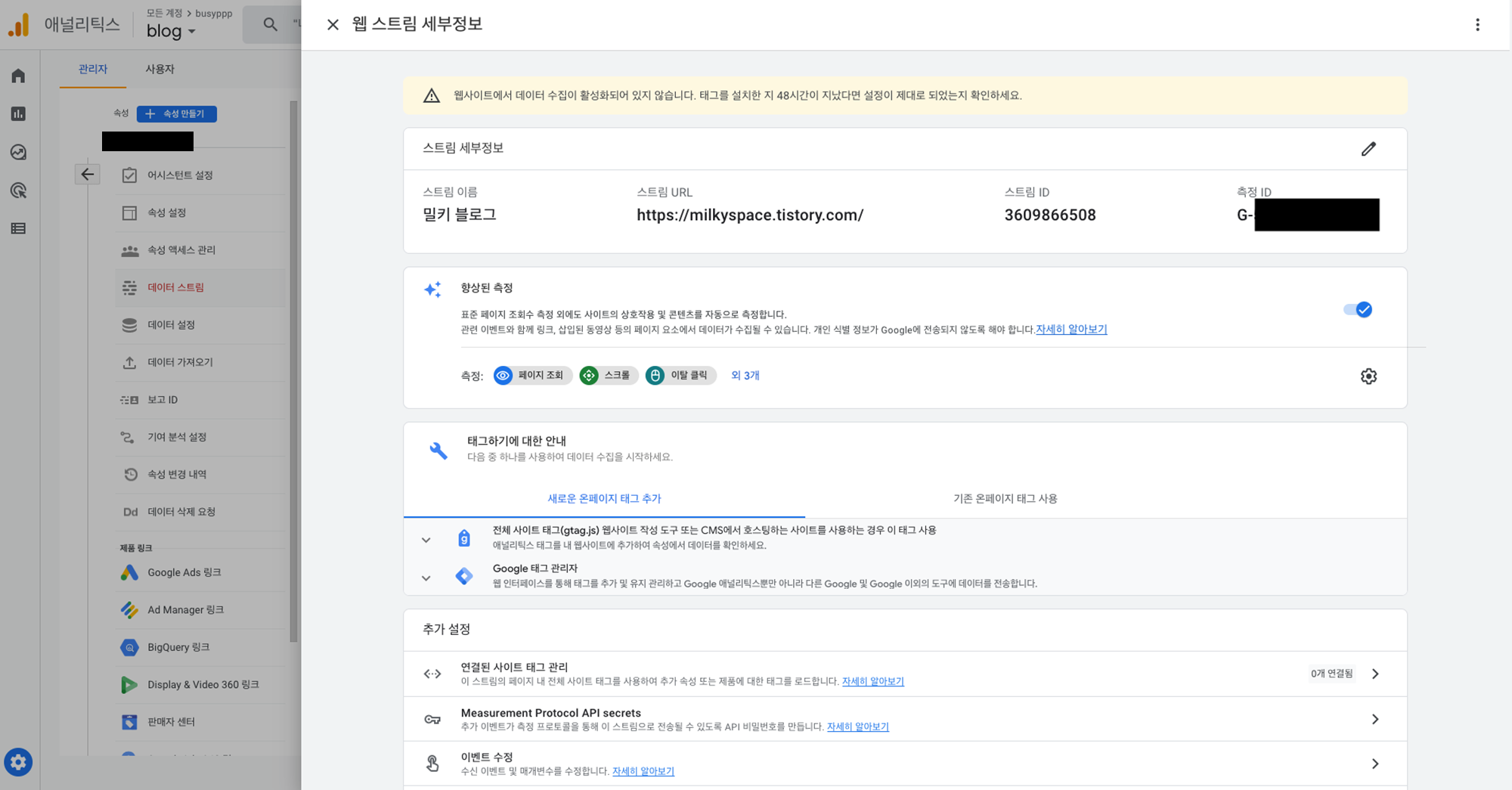Open Reports bar chart icon in left rail
1512x790 pixels.
coord(19,113)
